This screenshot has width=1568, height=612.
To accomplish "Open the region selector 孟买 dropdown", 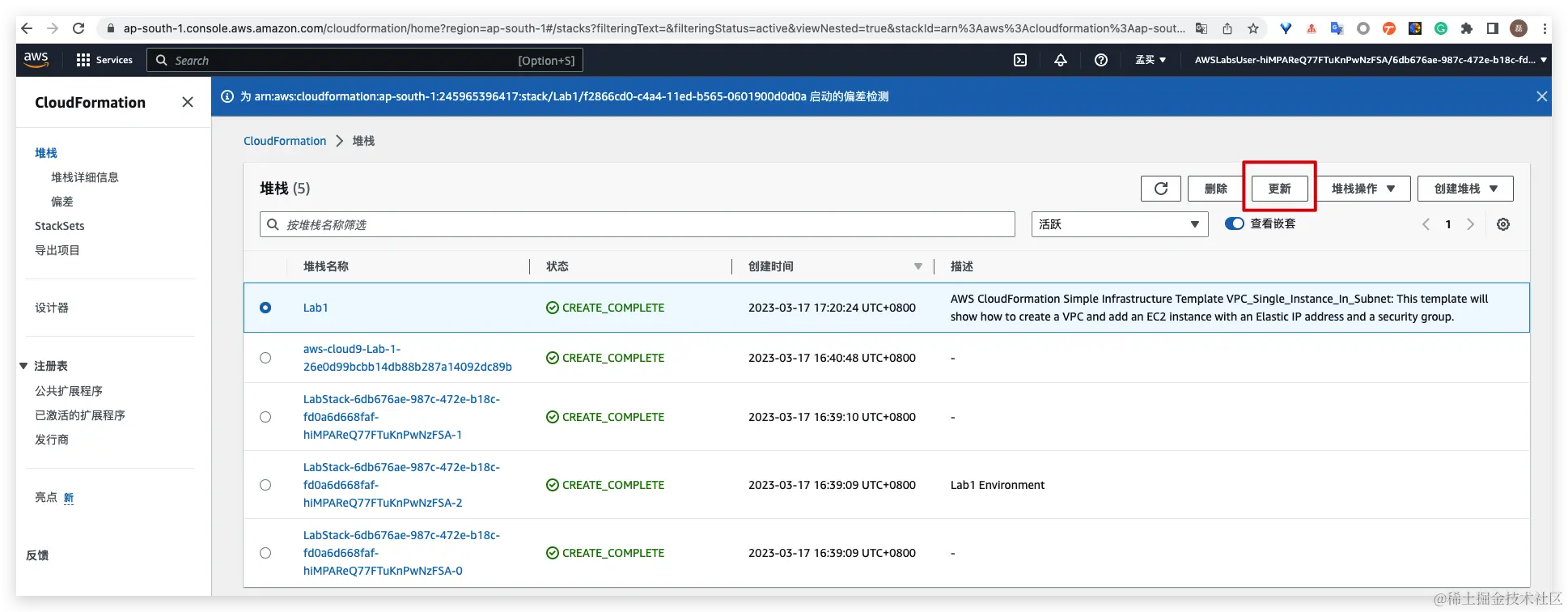I will 1151,60.
